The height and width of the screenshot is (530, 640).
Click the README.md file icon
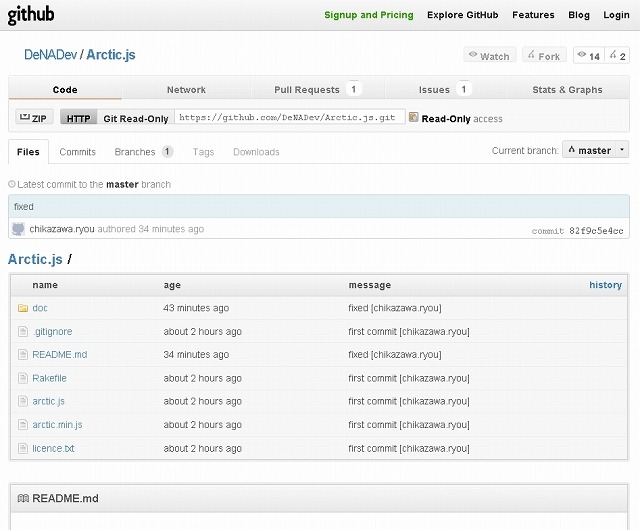pyautogui.click(x=22, y=355)
